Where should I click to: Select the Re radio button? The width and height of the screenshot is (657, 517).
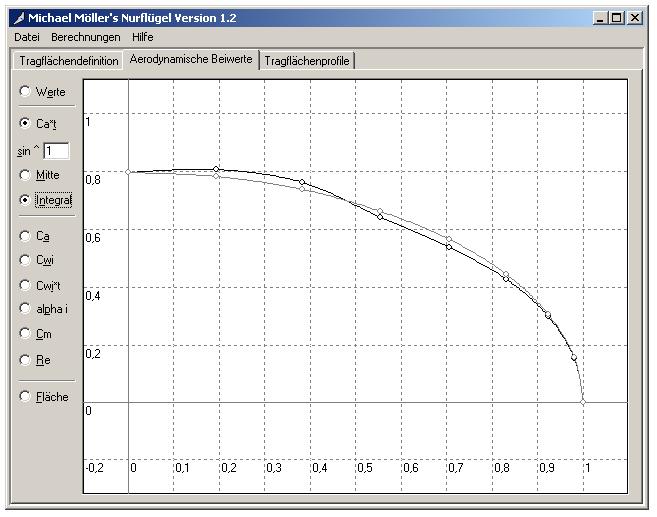25,360
